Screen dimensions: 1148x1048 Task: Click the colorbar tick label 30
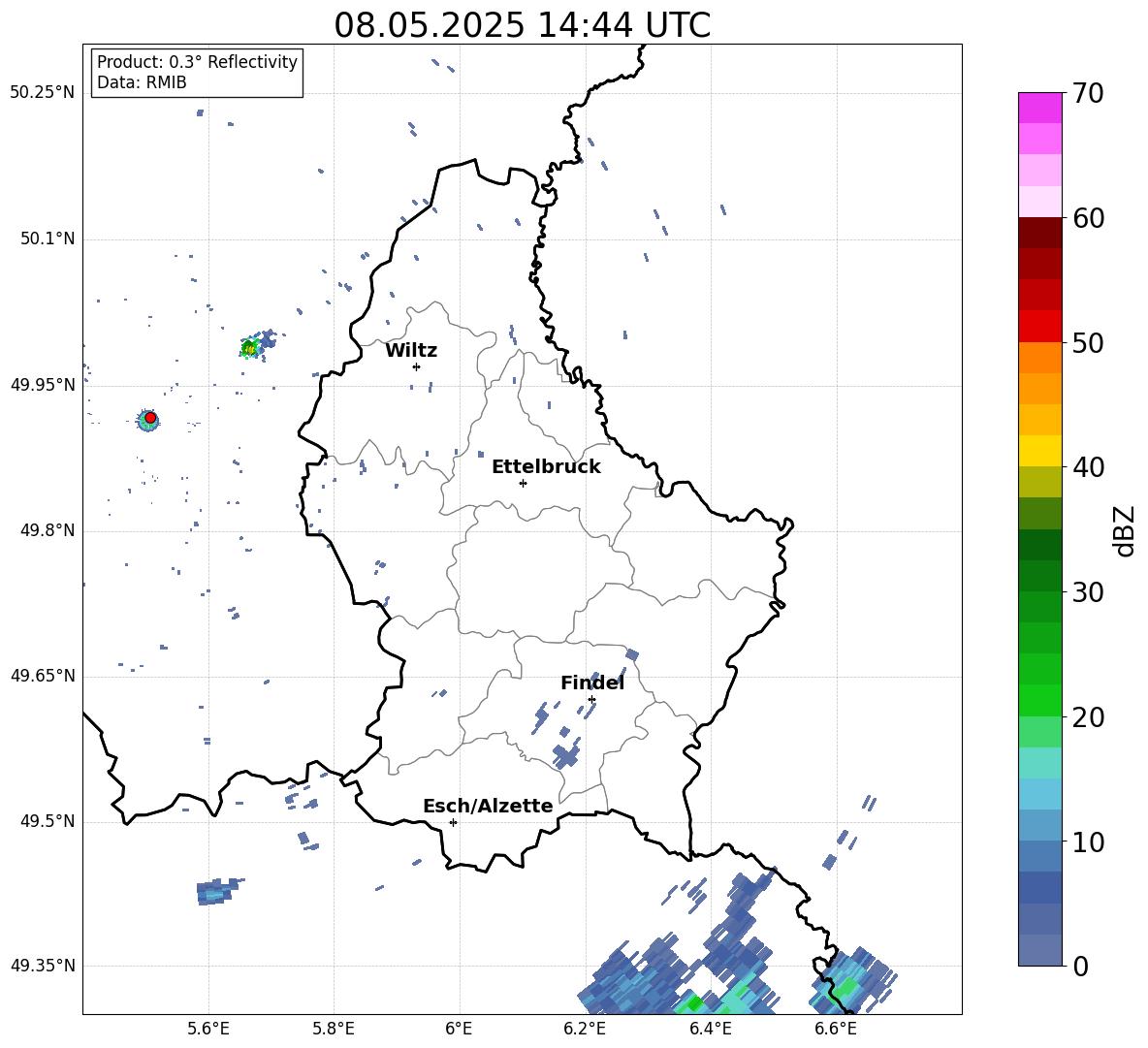[x=1088, y=592]
